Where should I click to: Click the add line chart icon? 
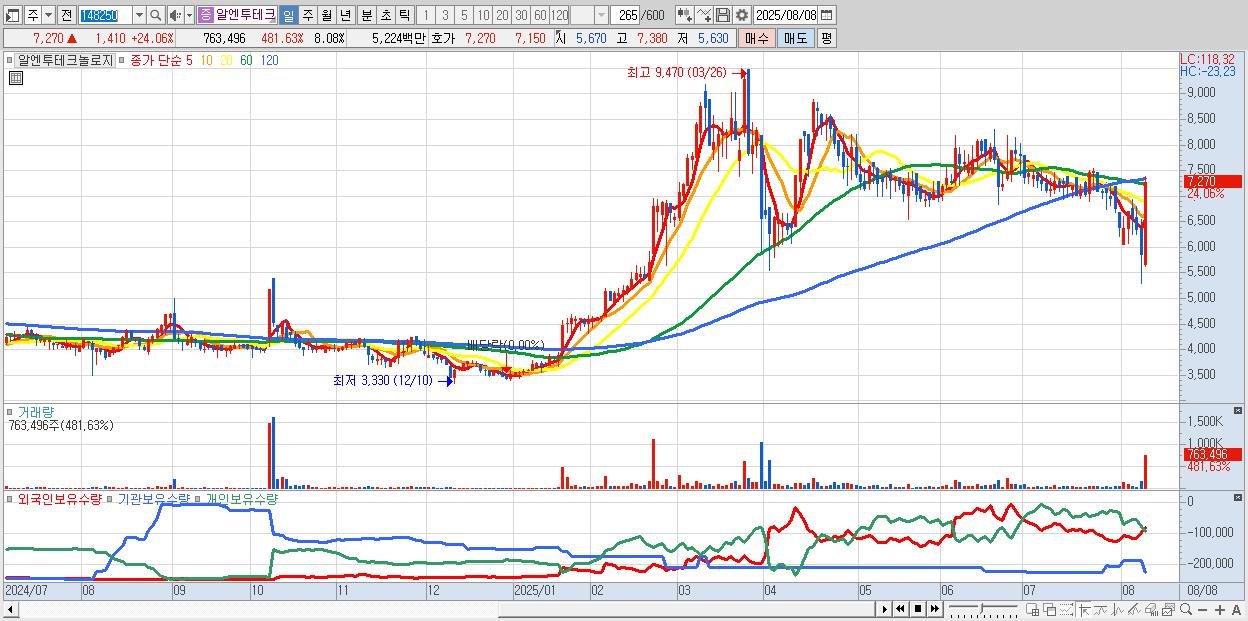point(704,15)
